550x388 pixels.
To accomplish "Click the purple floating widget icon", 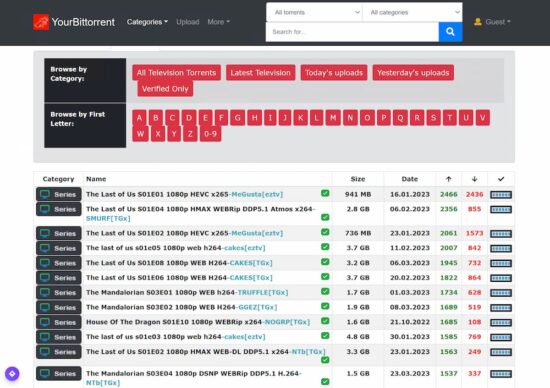I will [12, 374].
